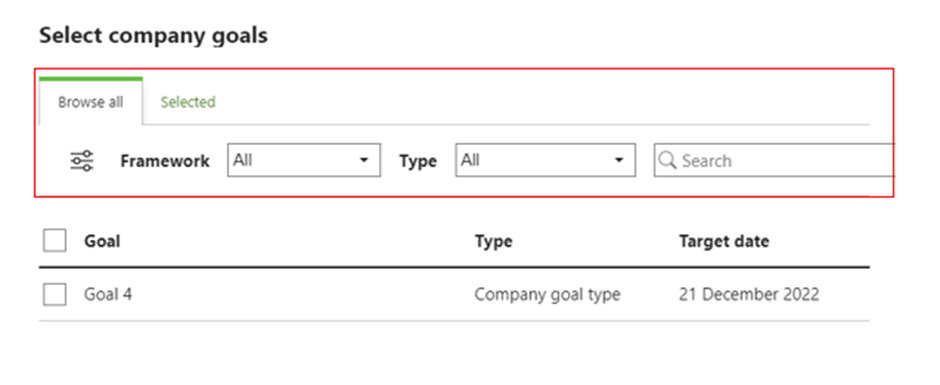This screenshot has height=385, width=940.
Task: Expand the Type combo box showing All
Action: point(546,160)
